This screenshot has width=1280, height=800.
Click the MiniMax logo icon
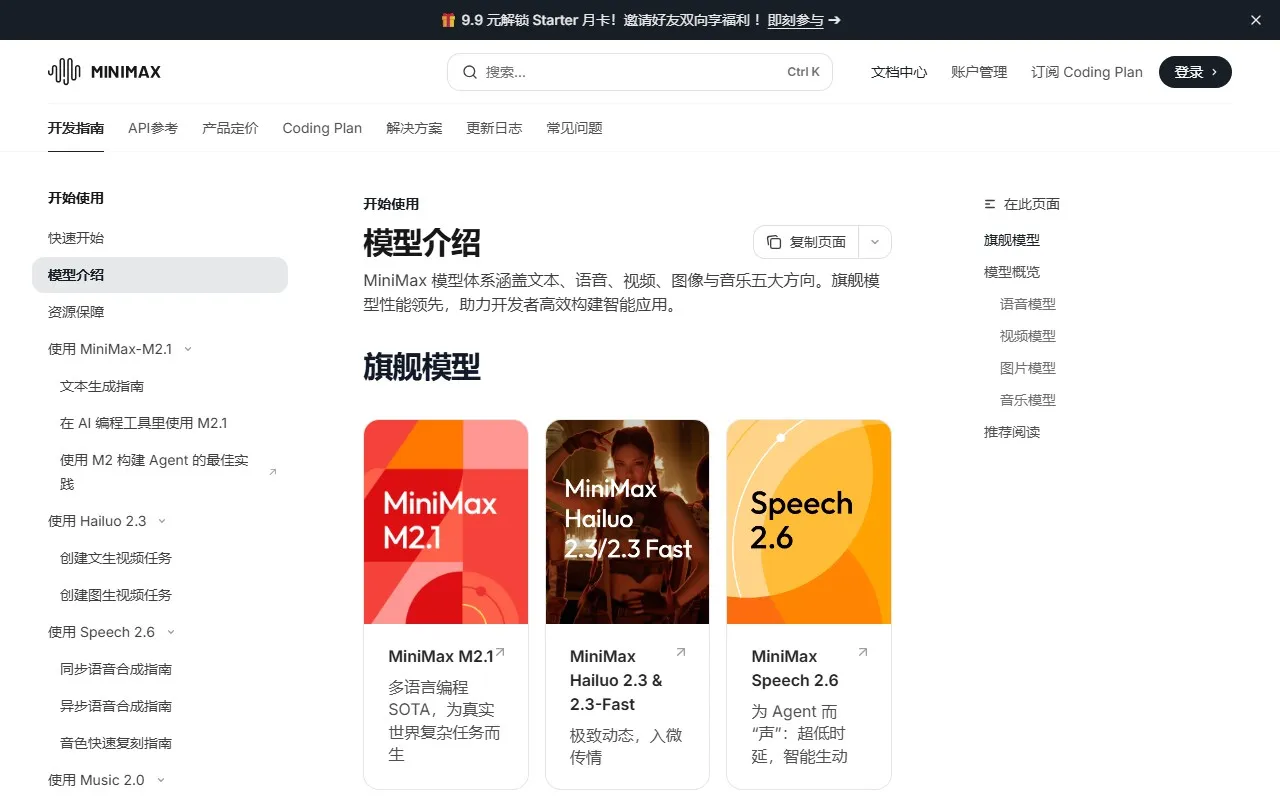64,72
